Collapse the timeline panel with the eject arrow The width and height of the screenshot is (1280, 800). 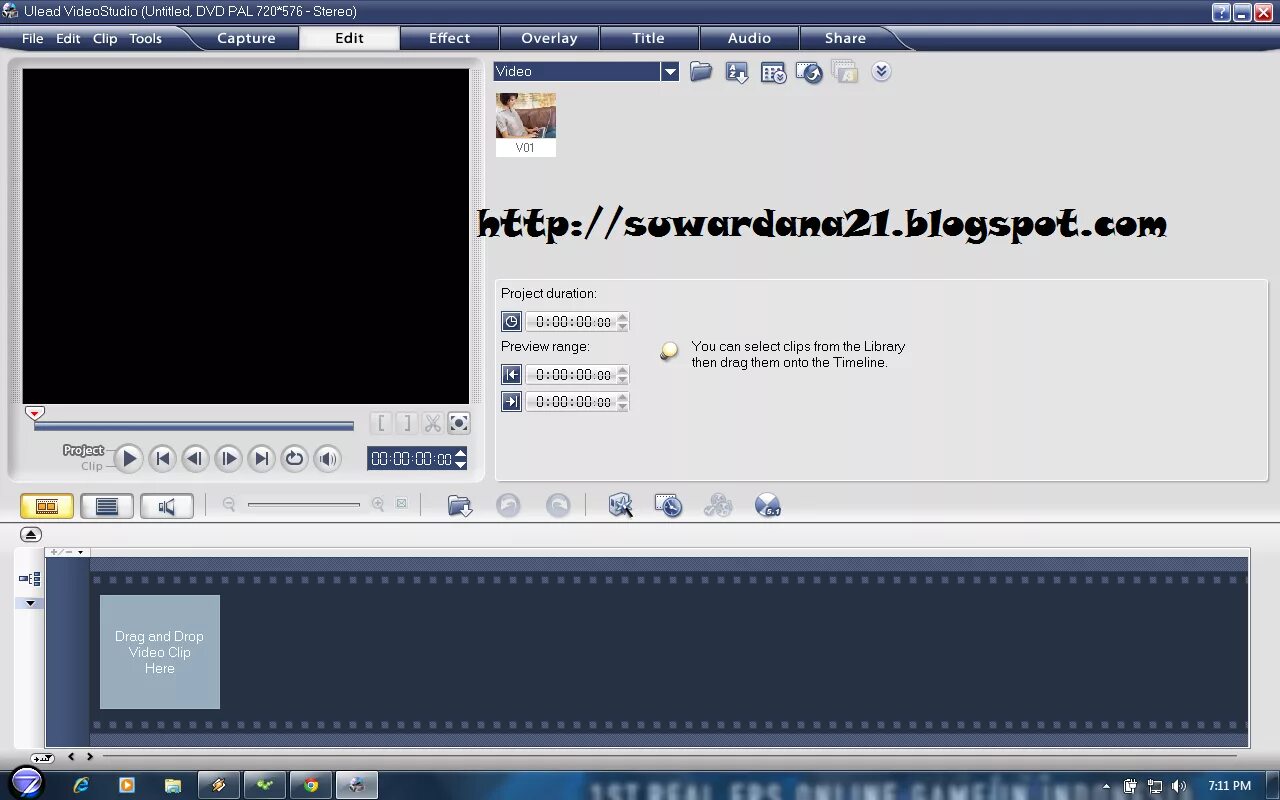(30, 535)
